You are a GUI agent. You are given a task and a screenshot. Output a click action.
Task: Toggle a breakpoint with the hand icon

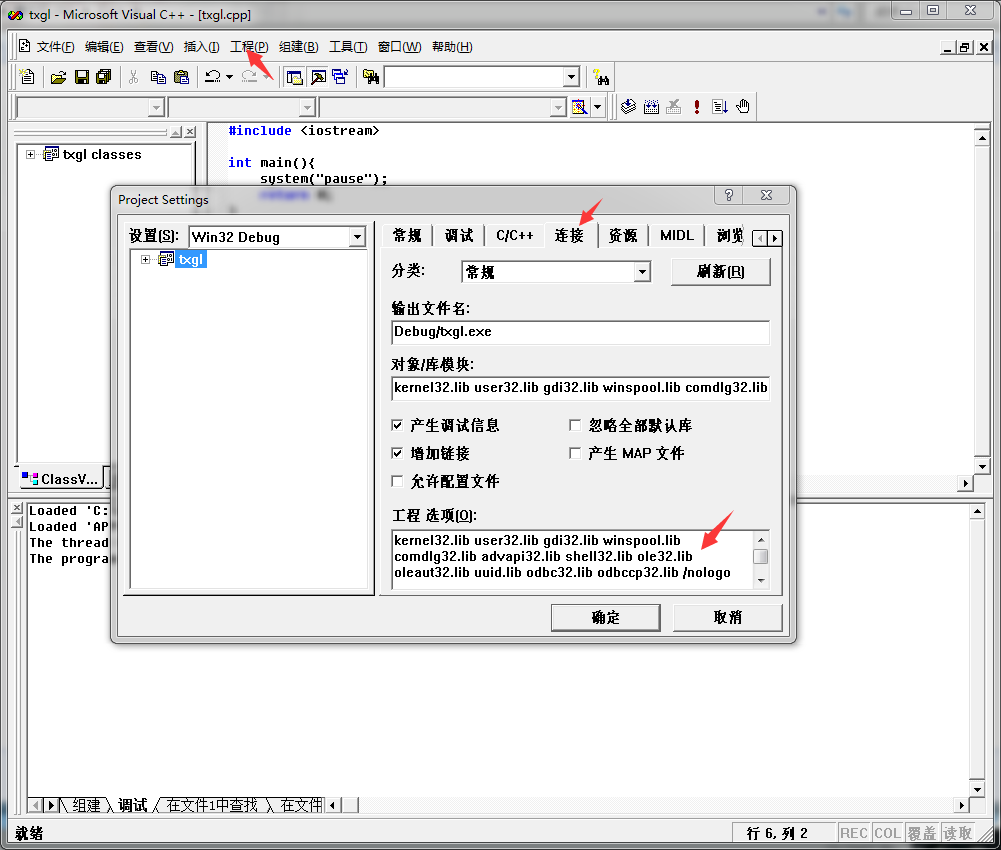741,107
